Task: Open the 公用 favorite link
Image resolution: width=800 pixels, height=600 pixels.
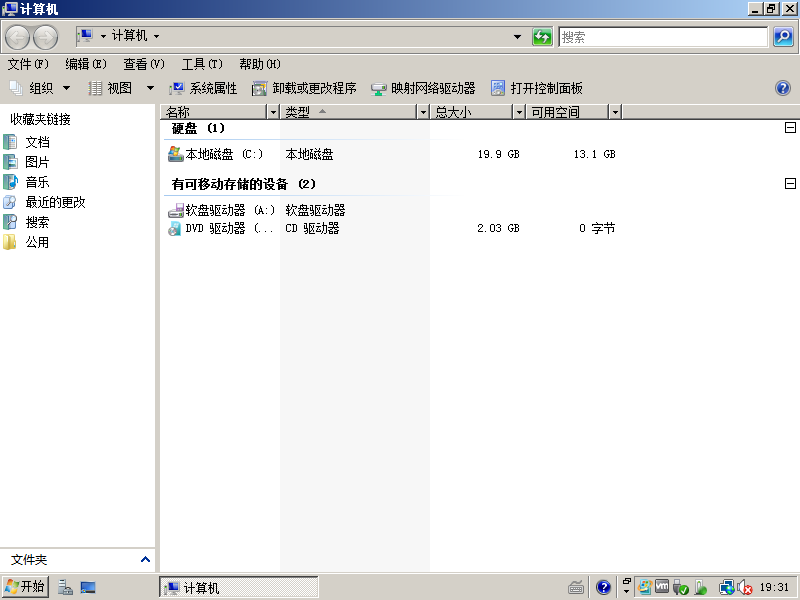Action: pos(27,242)
